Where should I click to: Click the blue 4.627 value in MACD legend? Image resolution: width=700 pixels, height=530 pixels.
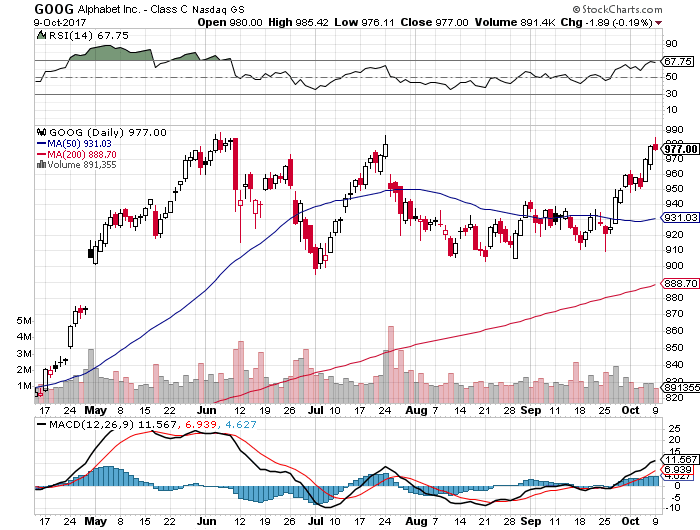[x=241, y=424]
